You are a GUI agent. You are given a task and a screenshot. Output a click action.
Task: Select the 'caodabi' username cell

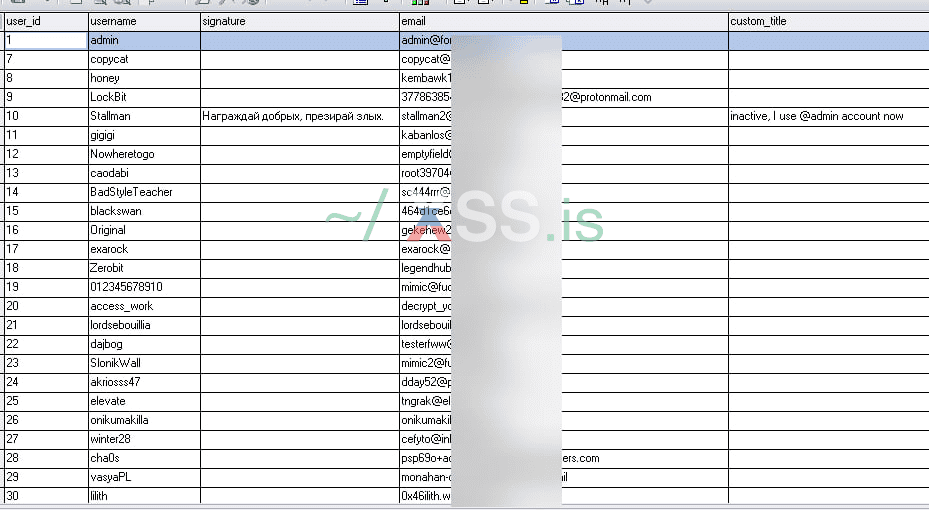(144, 173)
